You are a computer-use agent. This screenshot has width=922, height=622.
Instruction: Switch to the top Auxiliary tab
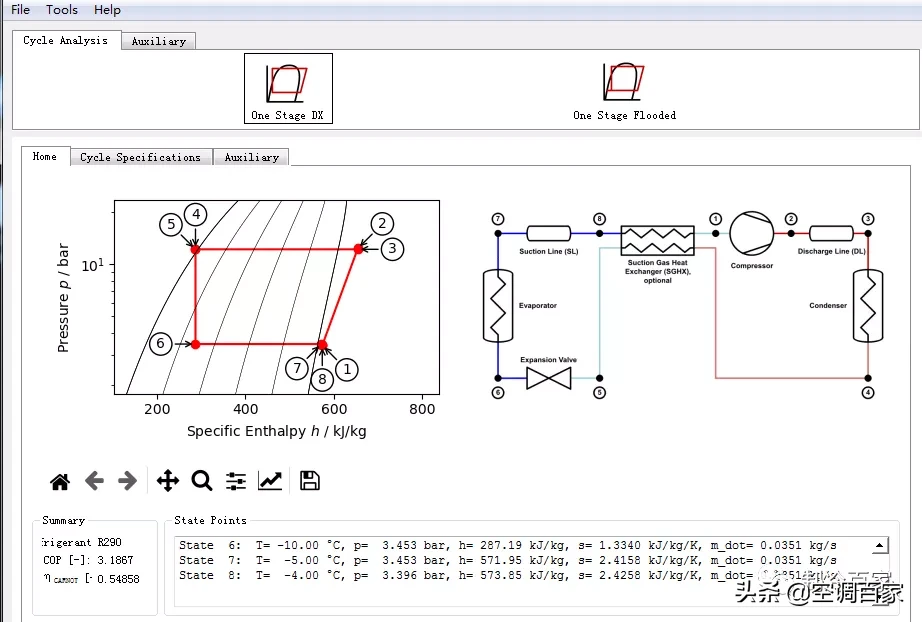(158, 41)
